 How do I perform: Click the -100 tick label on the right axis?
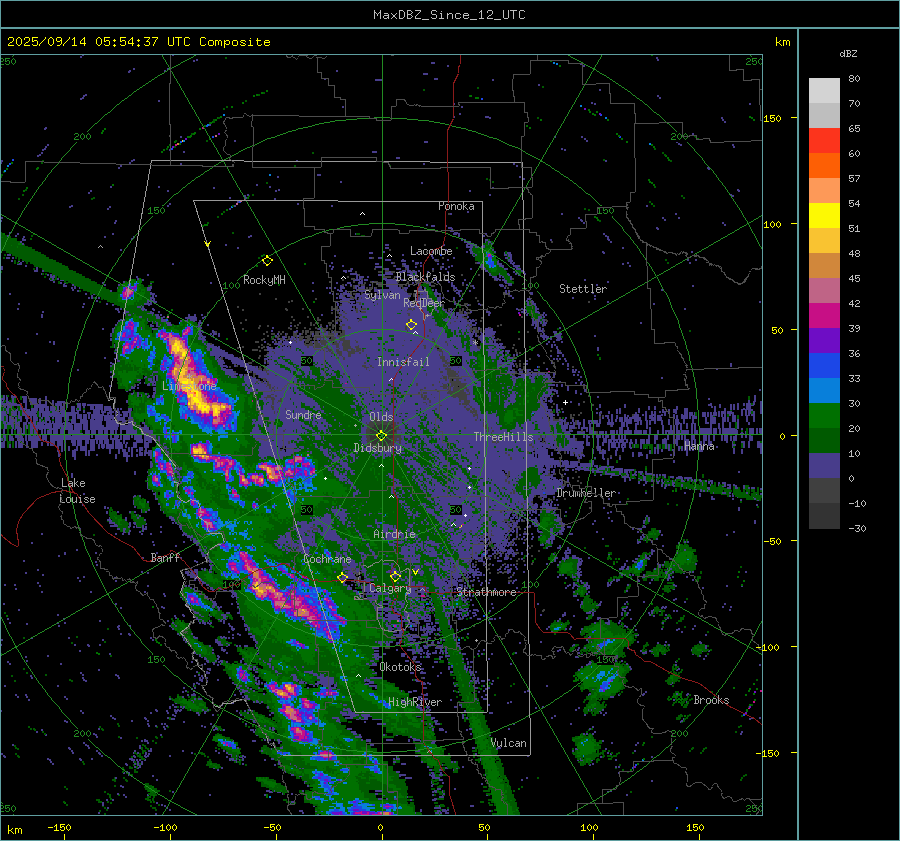[x=769, y=647]
